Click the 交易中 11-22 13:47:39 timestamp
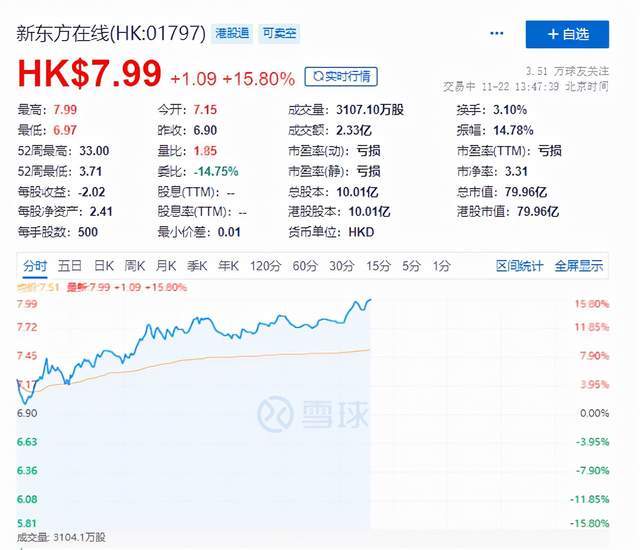This screenshot has height=550, width=640. 526,86
